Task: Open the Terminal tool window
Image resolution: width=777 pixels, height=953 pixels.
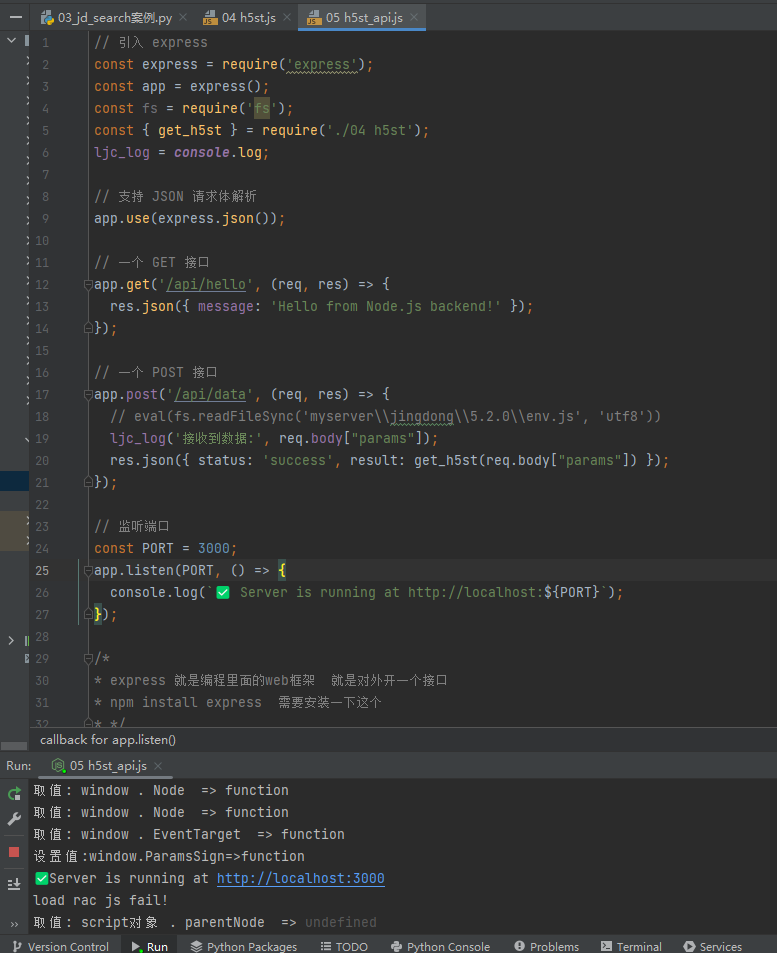Action: pos(631,946)
